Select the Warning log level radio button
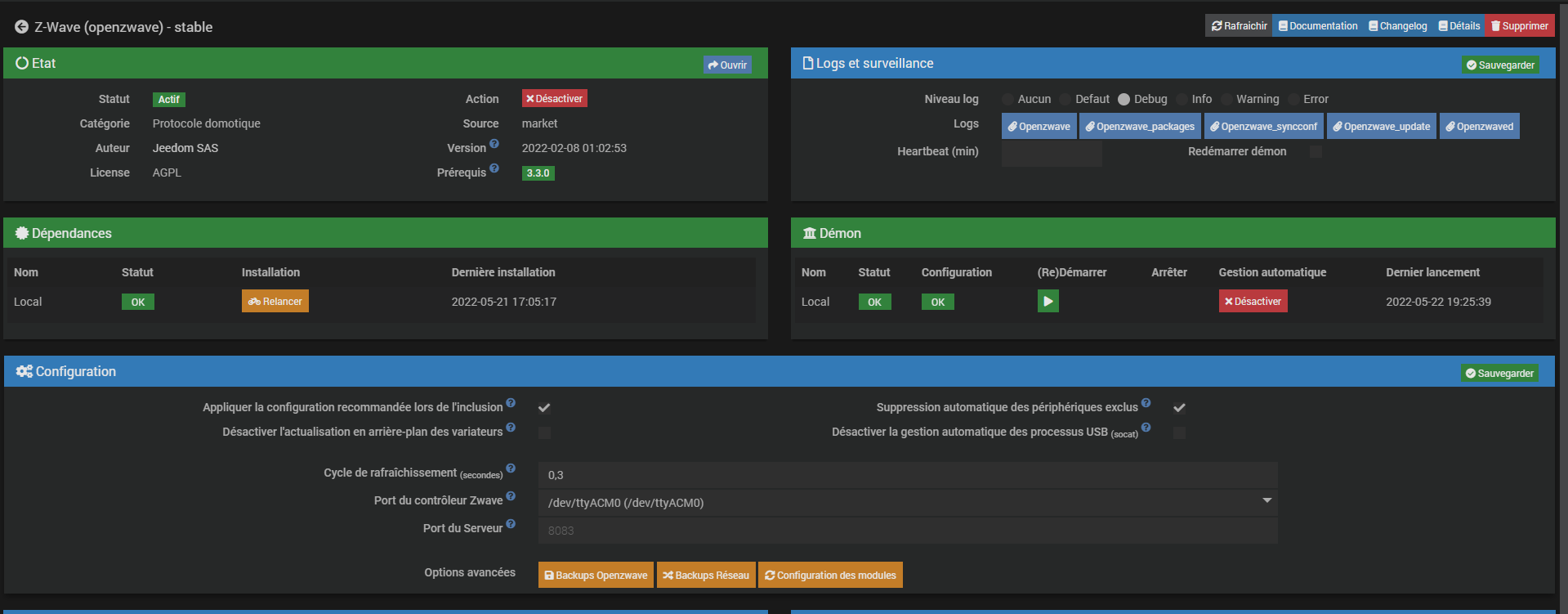 tap(1226, 100)
